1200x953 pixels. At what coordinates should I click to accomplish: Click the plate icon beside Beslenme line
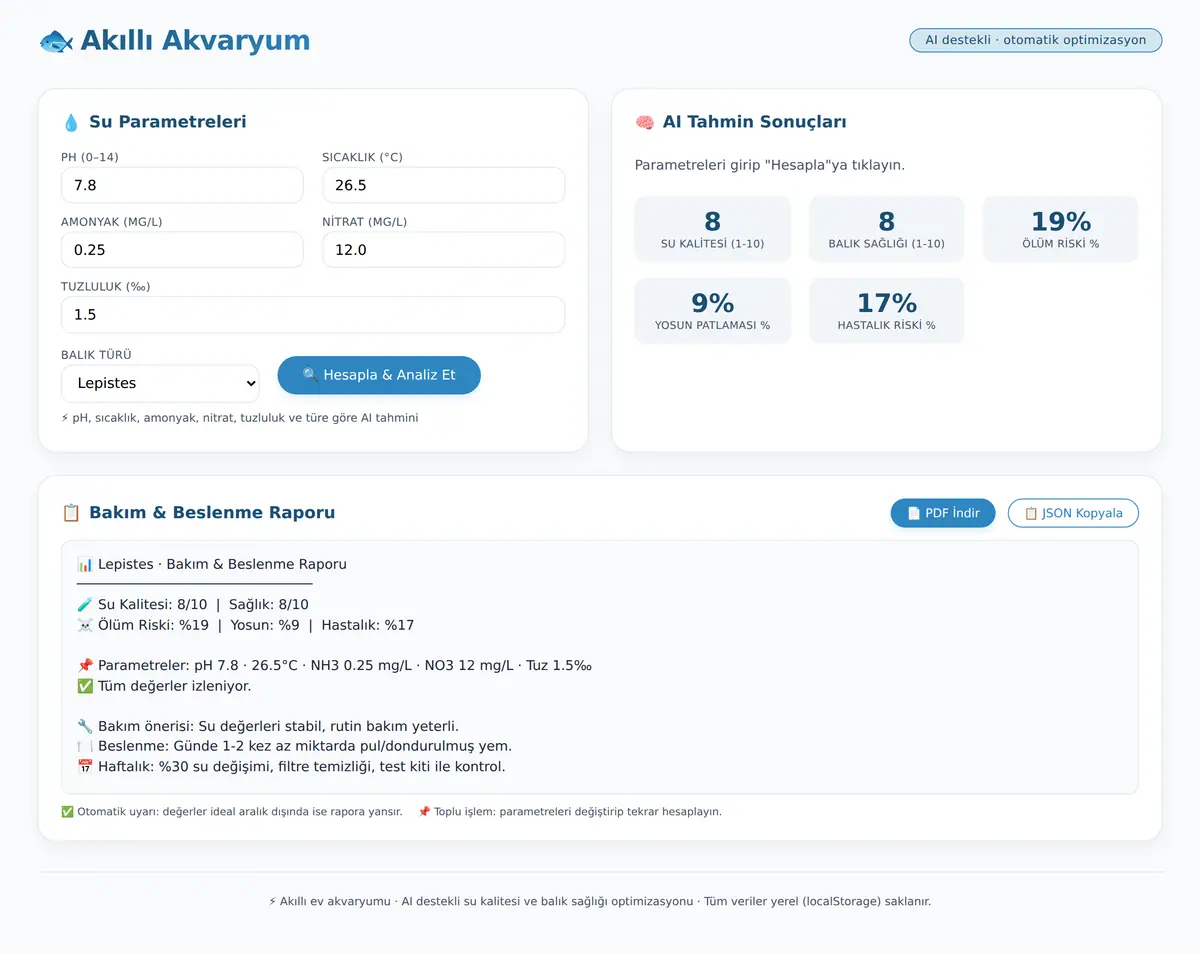click(85, 746)
